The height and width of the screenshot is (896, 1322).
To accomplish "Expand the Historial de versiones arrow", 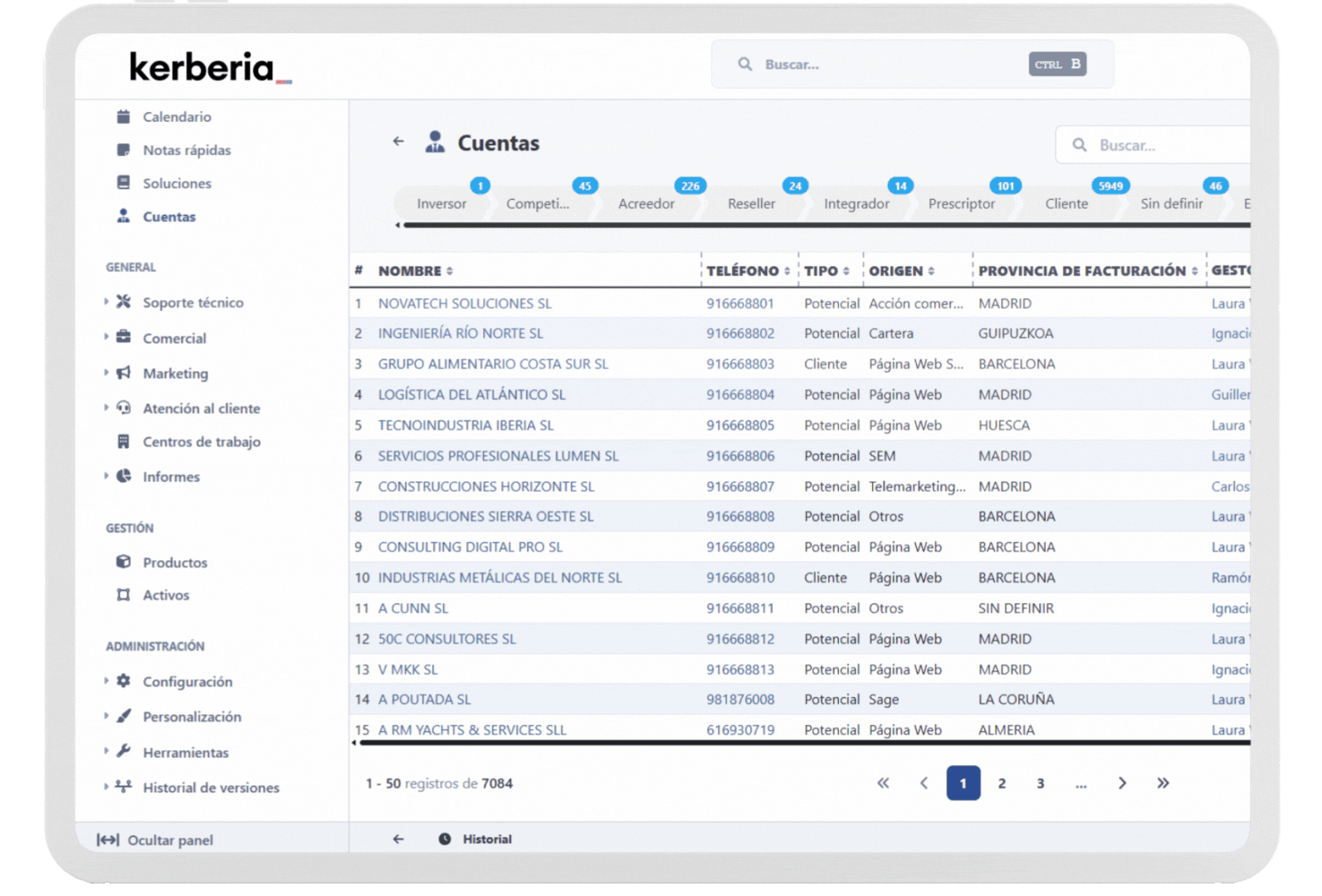I will [x=106, y=786].
